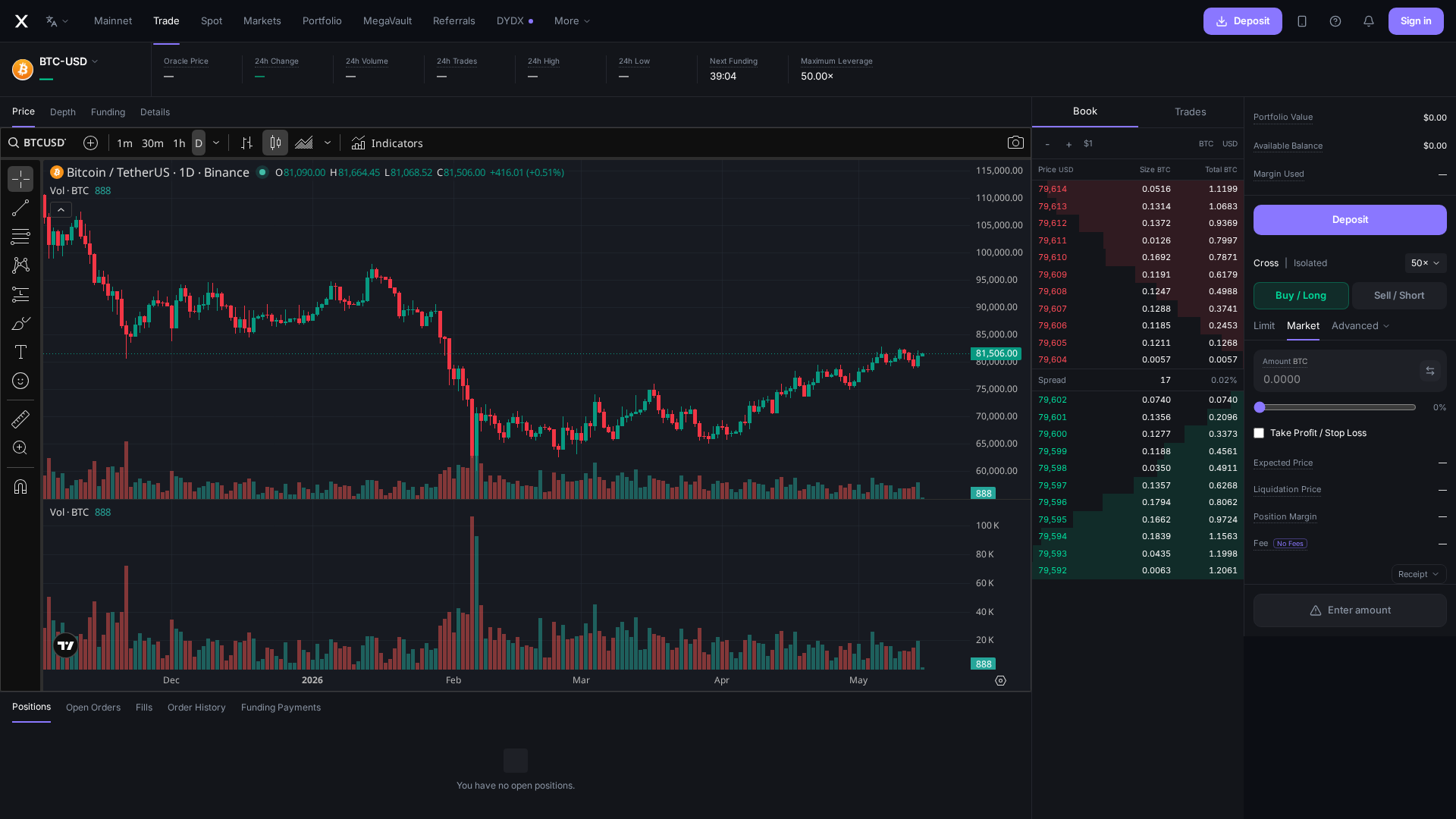Screen dimensions: 1456x819
Task: Select the horizontal lines Fibonacci tool
Action: click(x=20, y=237)
